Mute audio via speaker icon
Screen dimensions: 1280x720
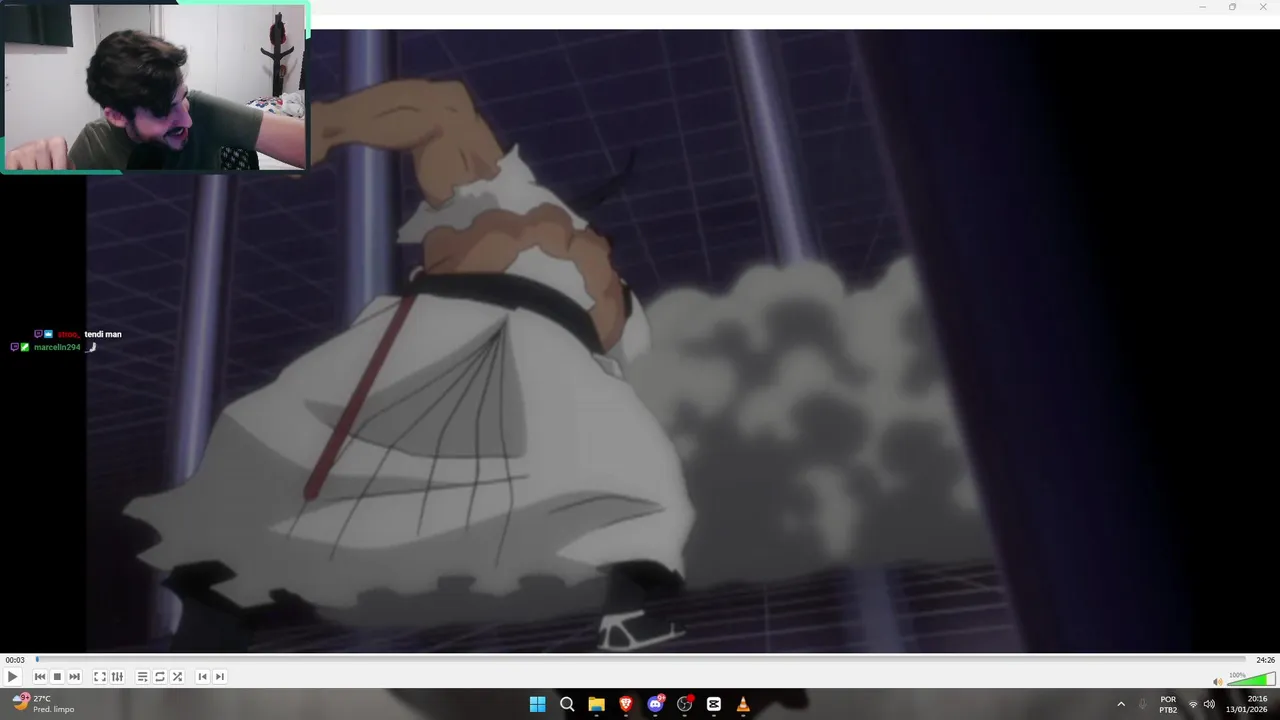click(1217, 682)
